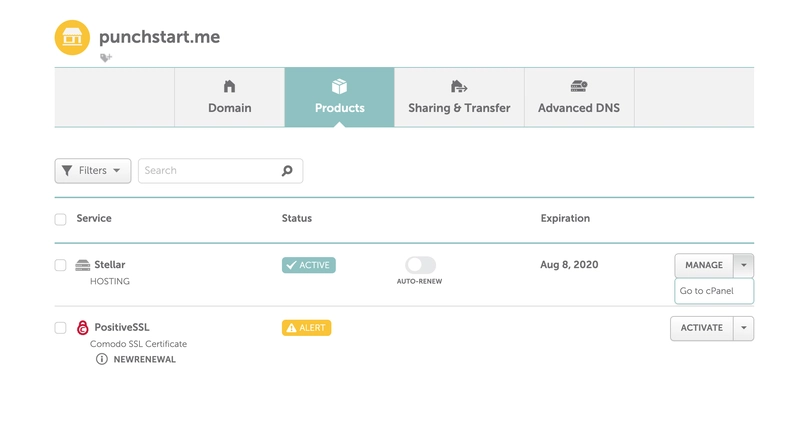Screen dimensions: 800x442
Task: Expand the arrow next to MANAGE
Action: click(x=744, y=265)
